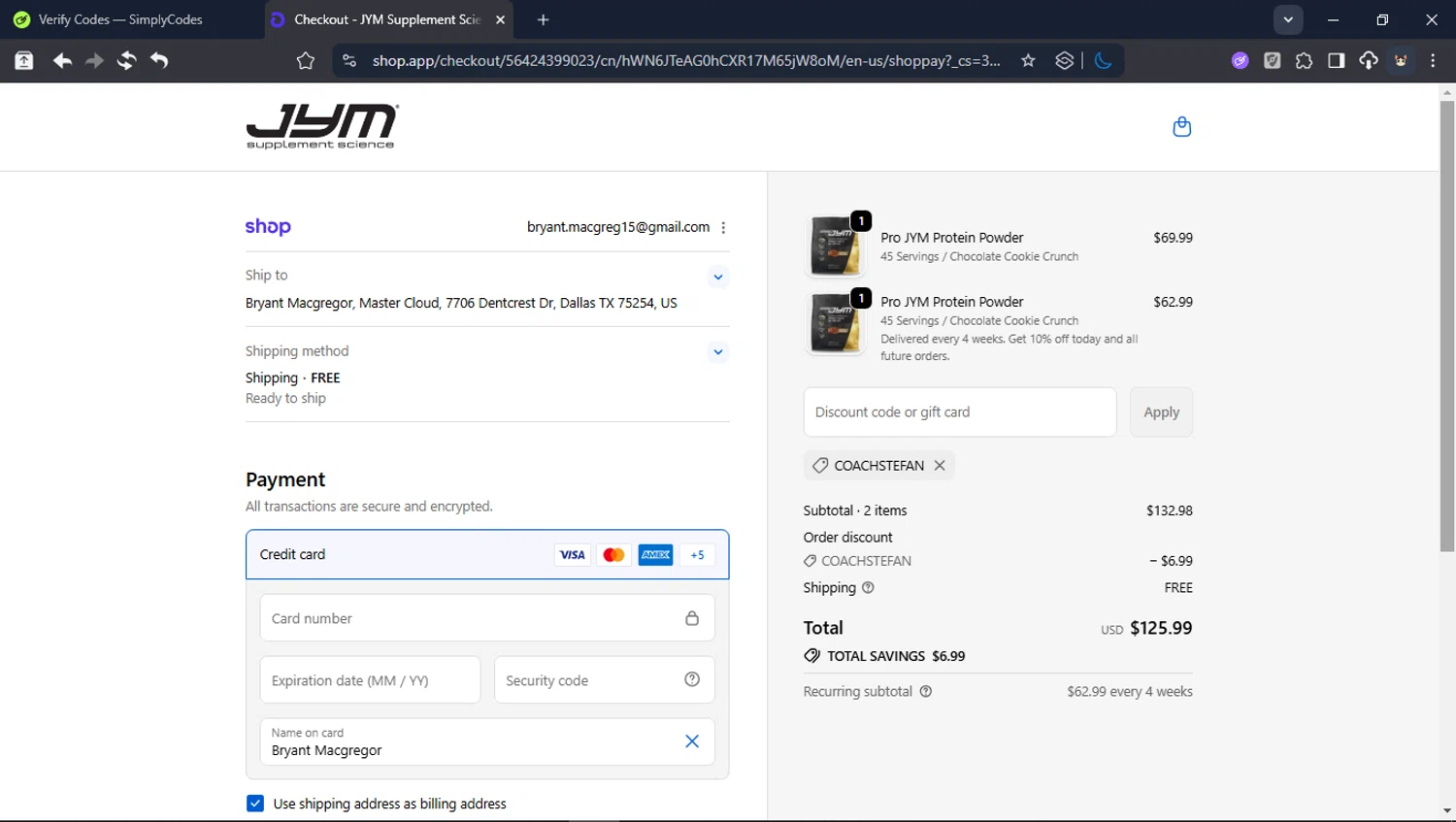Clear the Name on card field
Viewport: 1456px width, 822px height.
692,741
